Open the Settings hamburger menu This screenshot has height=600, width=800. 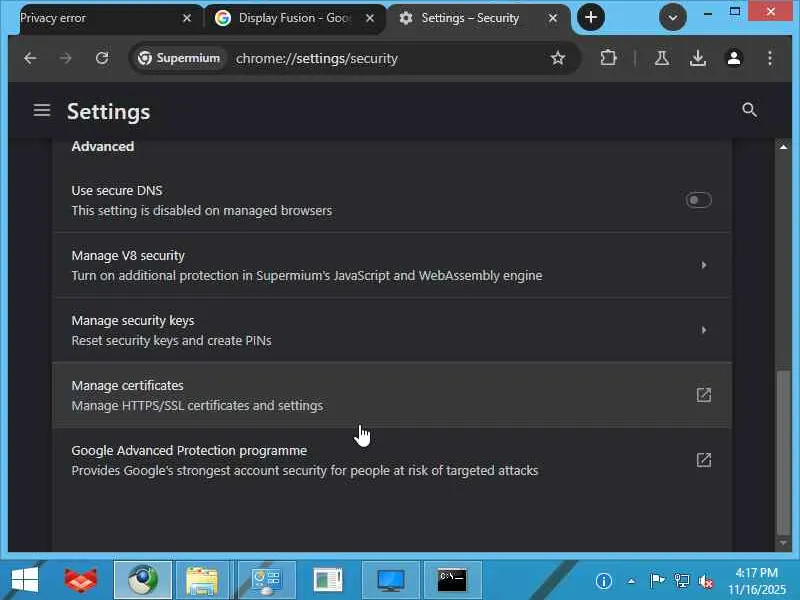pyautogui.click(x=42, y=110)
